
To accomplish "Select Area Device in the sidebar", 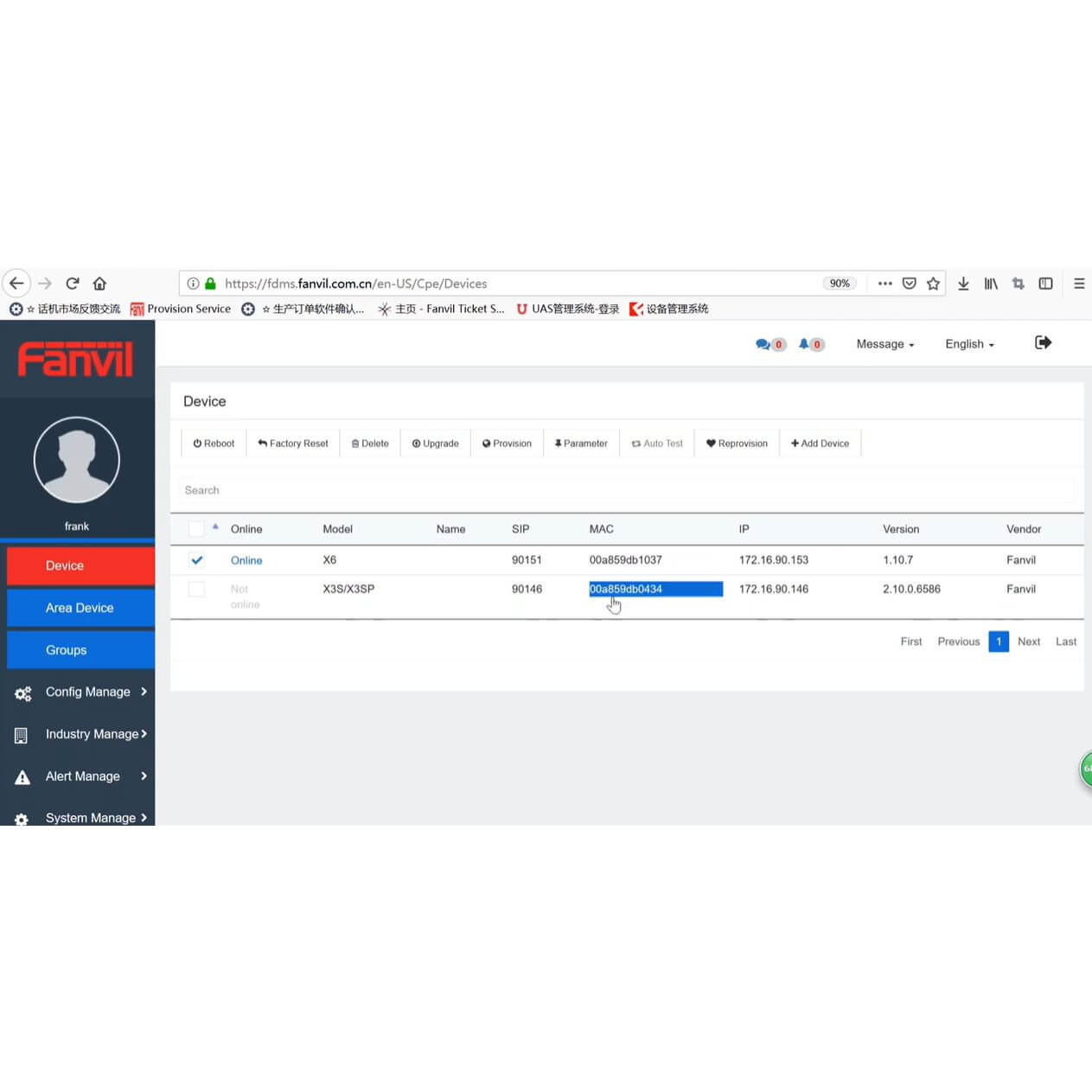I will click(80, 608).
